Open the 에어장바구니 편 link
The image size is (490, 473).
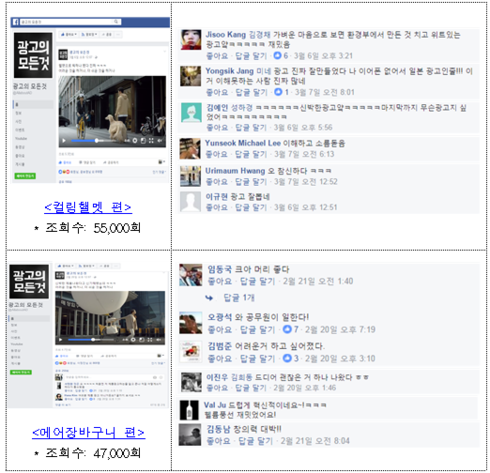[x=88, y=432]
